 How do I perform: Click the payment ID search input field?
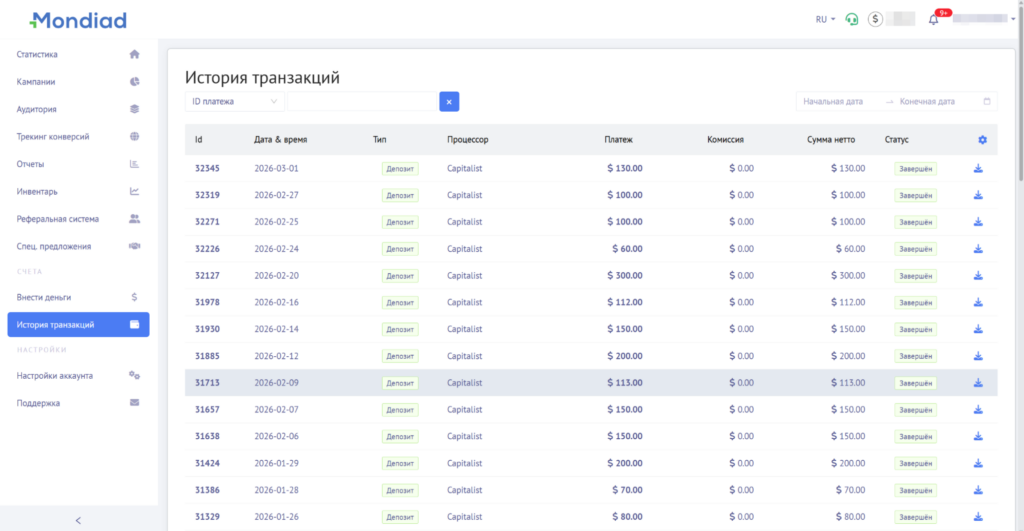[x=362, y=101]
